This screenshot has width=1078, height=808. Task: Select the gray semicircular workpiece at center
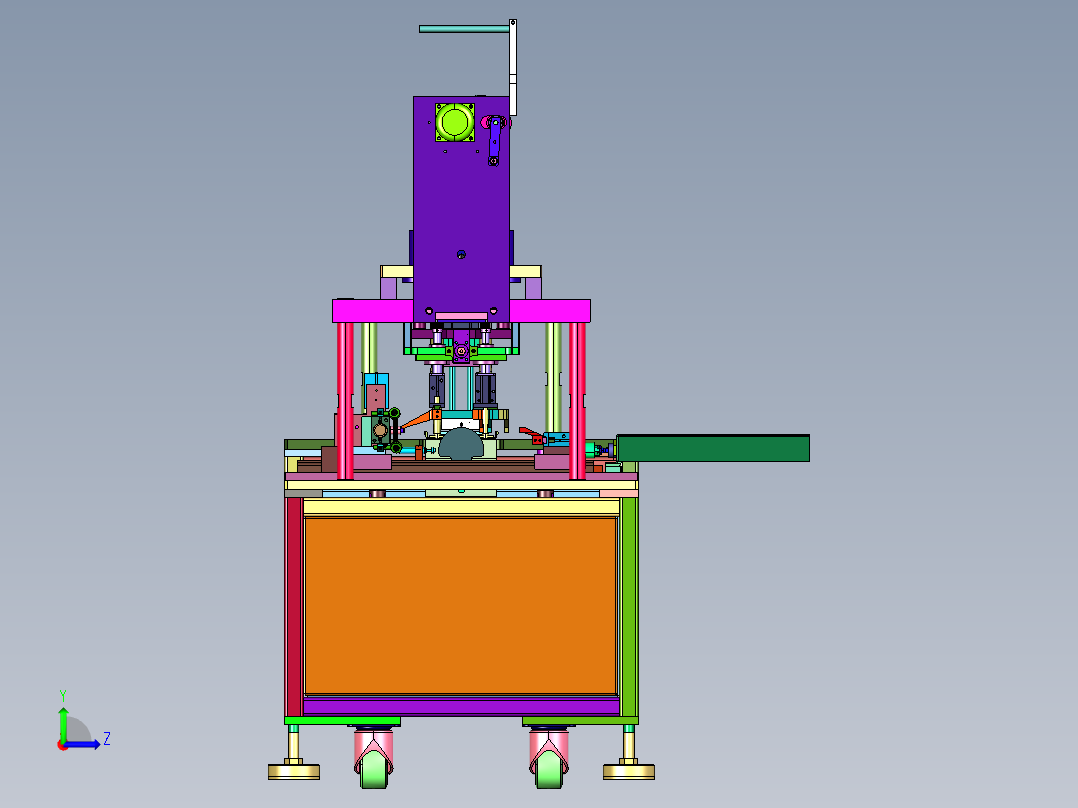[460, 443]
